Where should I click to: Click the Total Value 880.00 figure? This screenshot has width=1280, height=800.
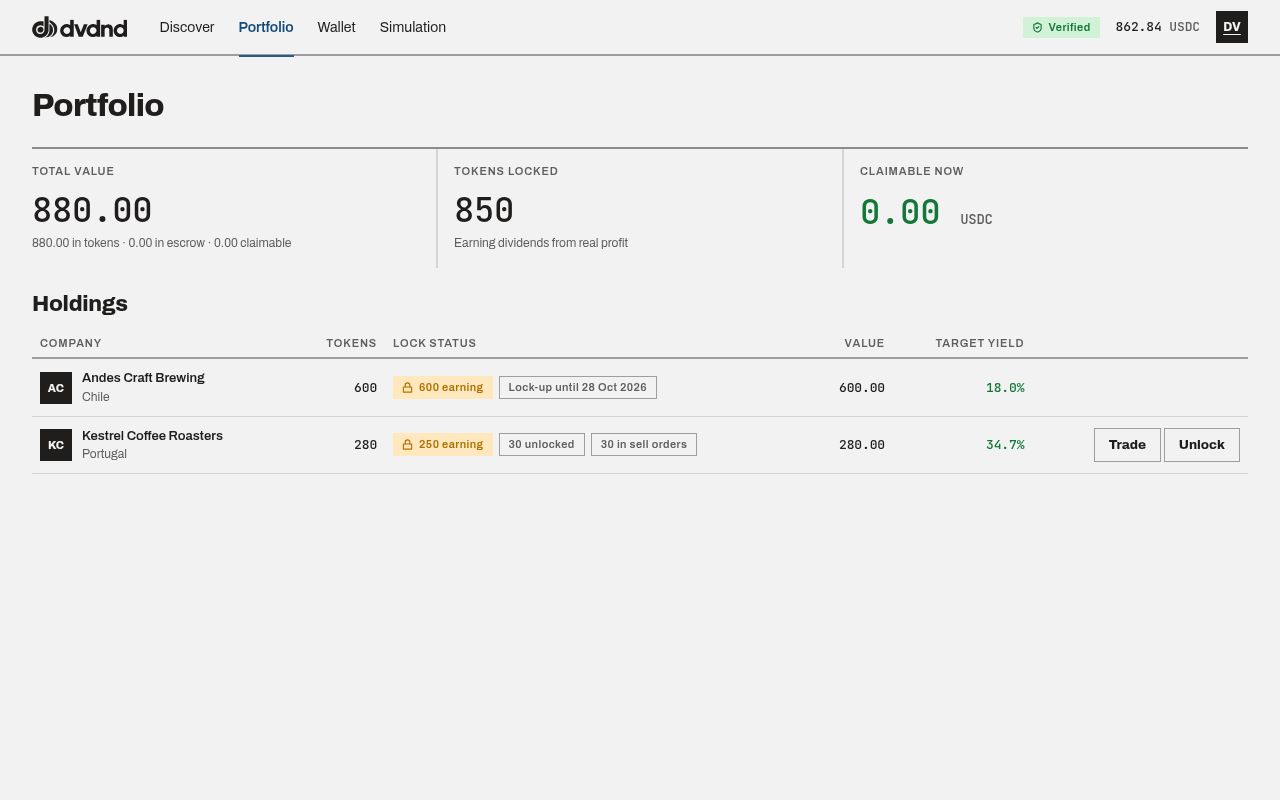tap(92, 211)
